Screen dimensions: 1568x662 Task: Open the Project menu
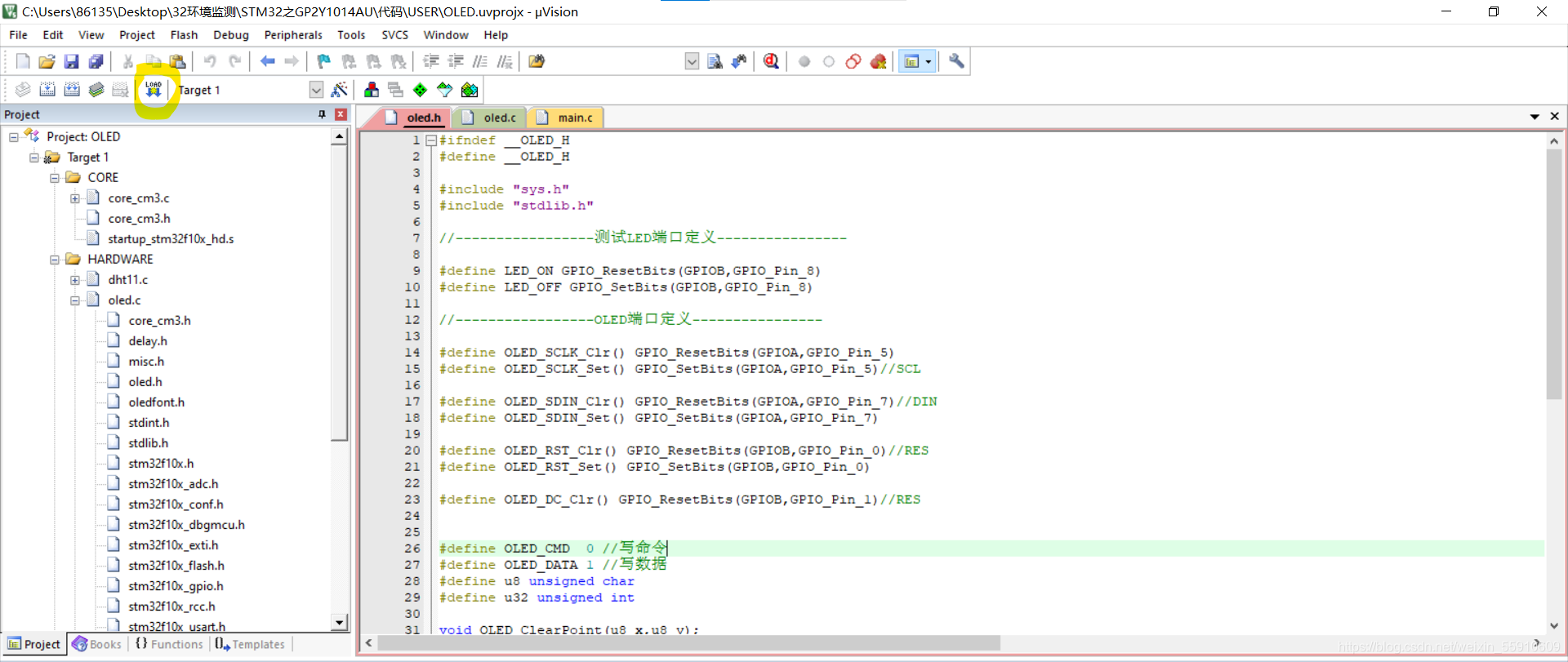tap(137, 35)
